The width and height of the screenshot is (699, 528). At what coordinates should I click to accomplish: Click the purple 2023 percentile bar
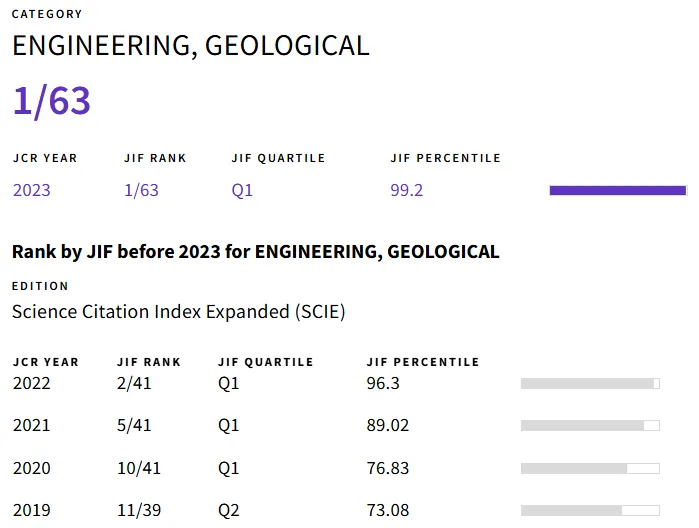617,190
